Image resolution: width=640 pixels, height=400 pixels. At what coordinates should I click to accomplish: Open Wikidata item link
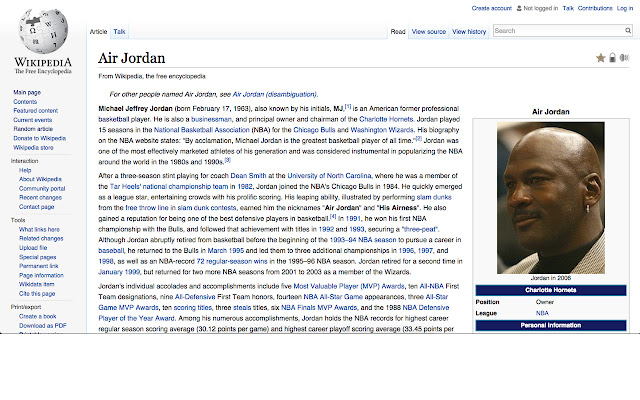[x=36, y=284]
